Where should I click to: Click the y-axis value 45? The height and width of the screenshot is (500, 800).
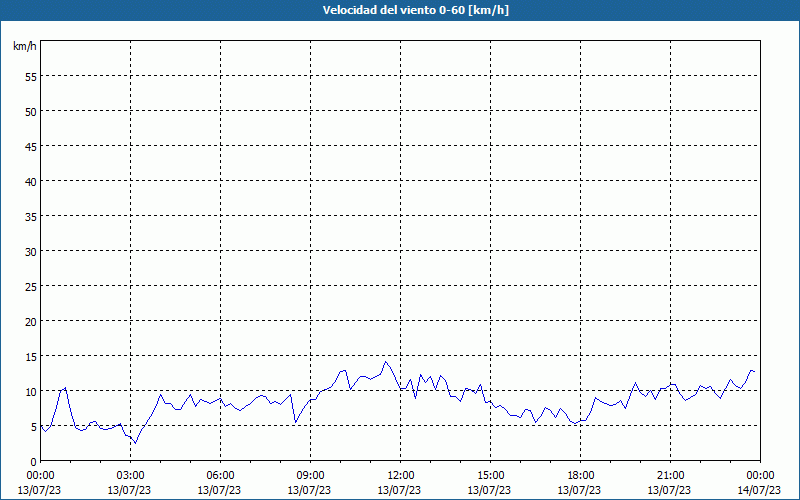(x=31, y=146)
